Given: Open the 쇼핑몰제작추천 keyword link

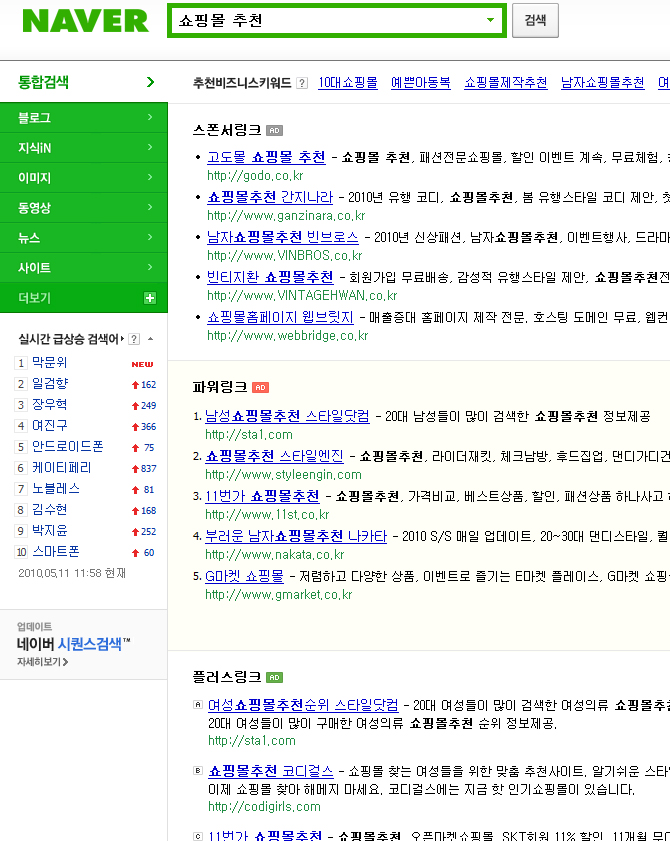Looking at the screenshot, I should point(505,83).
